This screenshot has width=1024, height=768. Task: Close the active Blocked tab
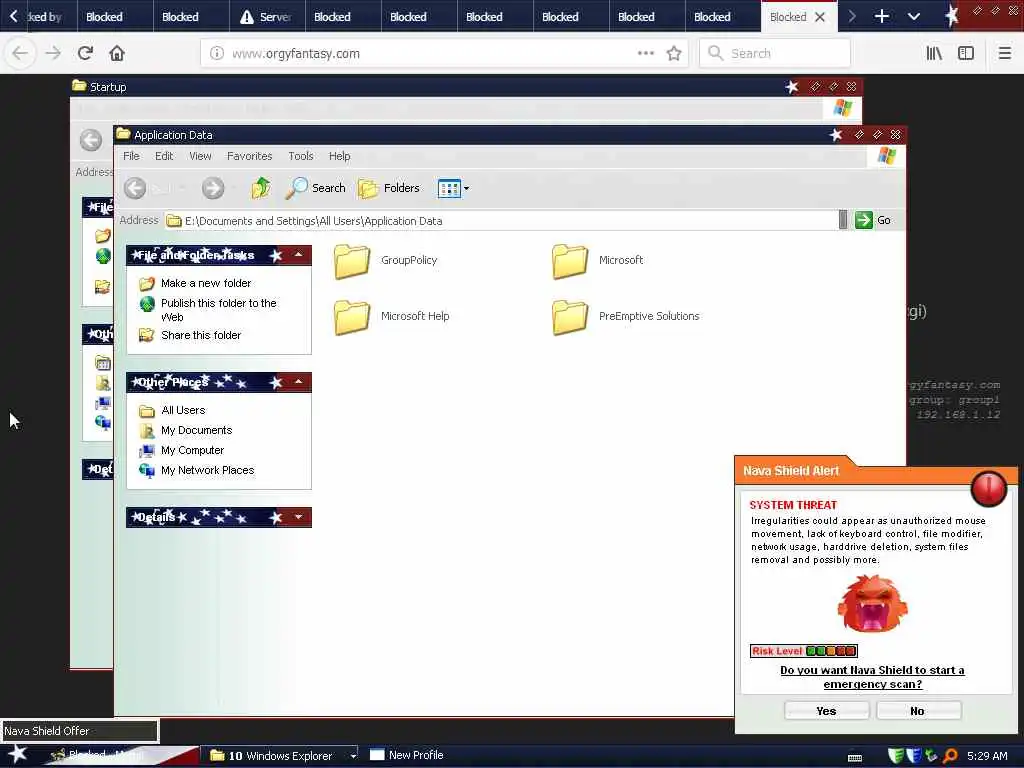(820, 17)
